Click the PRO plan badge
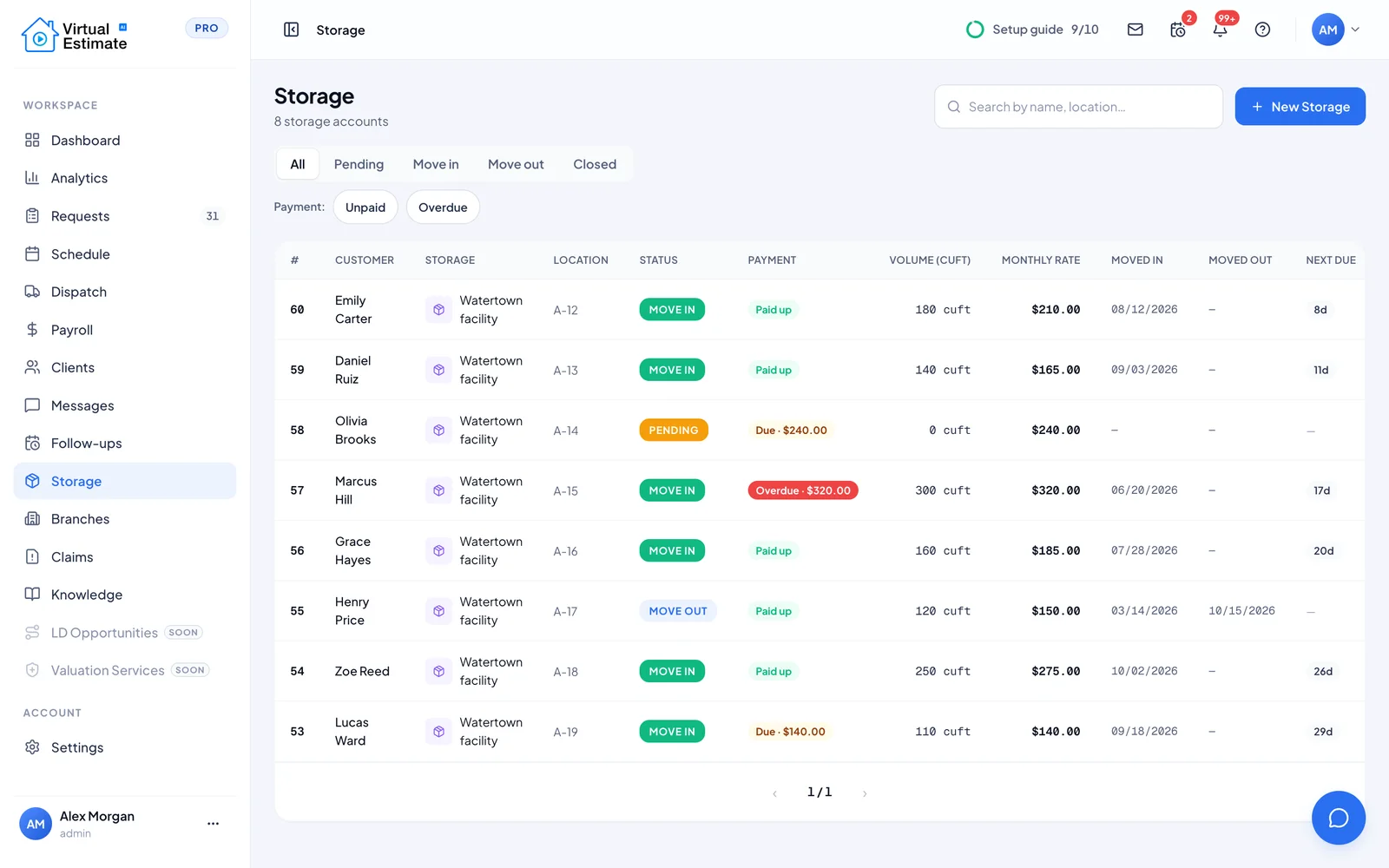Image resolution: width=1389 pixels, height=868 pixels. coord(207,28)
